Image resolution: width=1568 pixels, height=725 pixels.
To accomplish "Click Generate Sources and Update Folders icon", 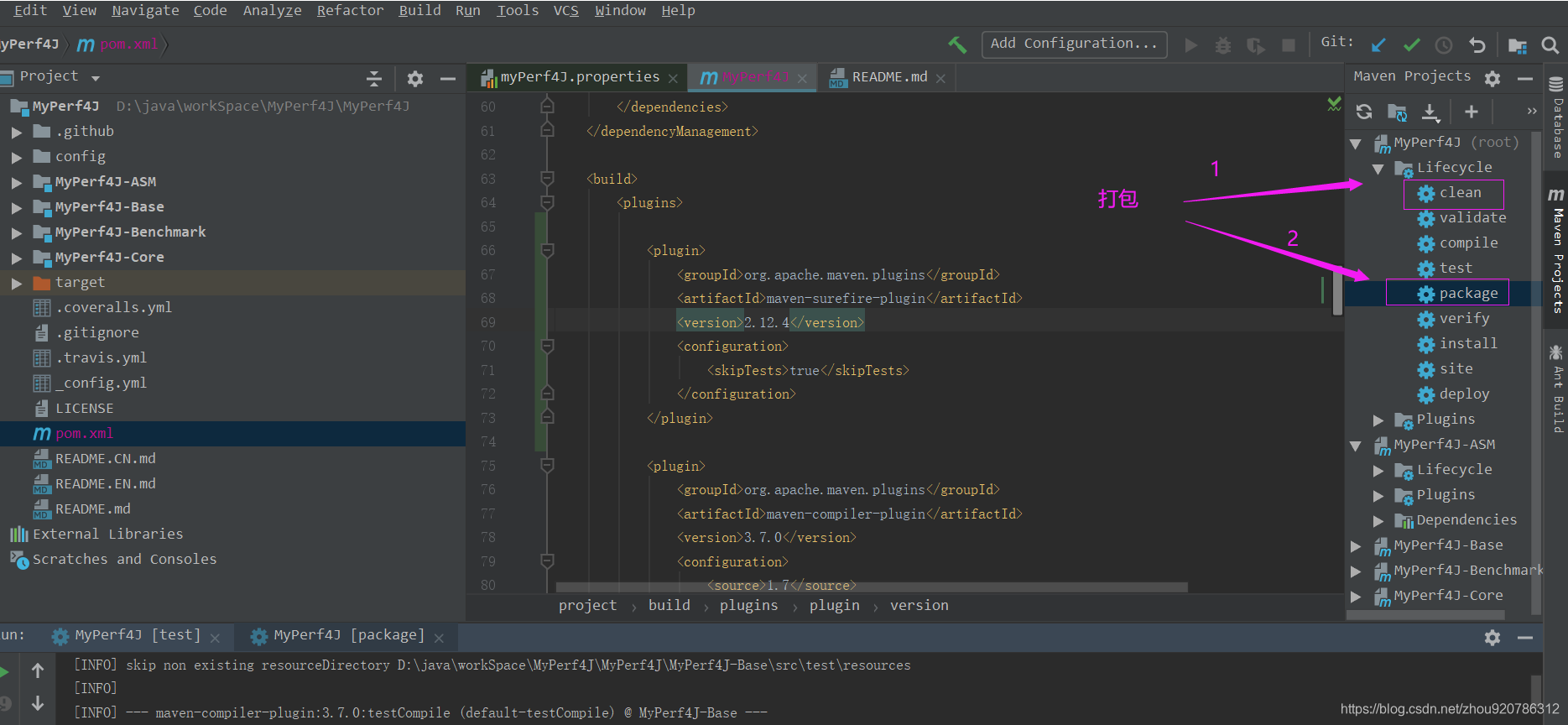I will tap(1397, 112).
